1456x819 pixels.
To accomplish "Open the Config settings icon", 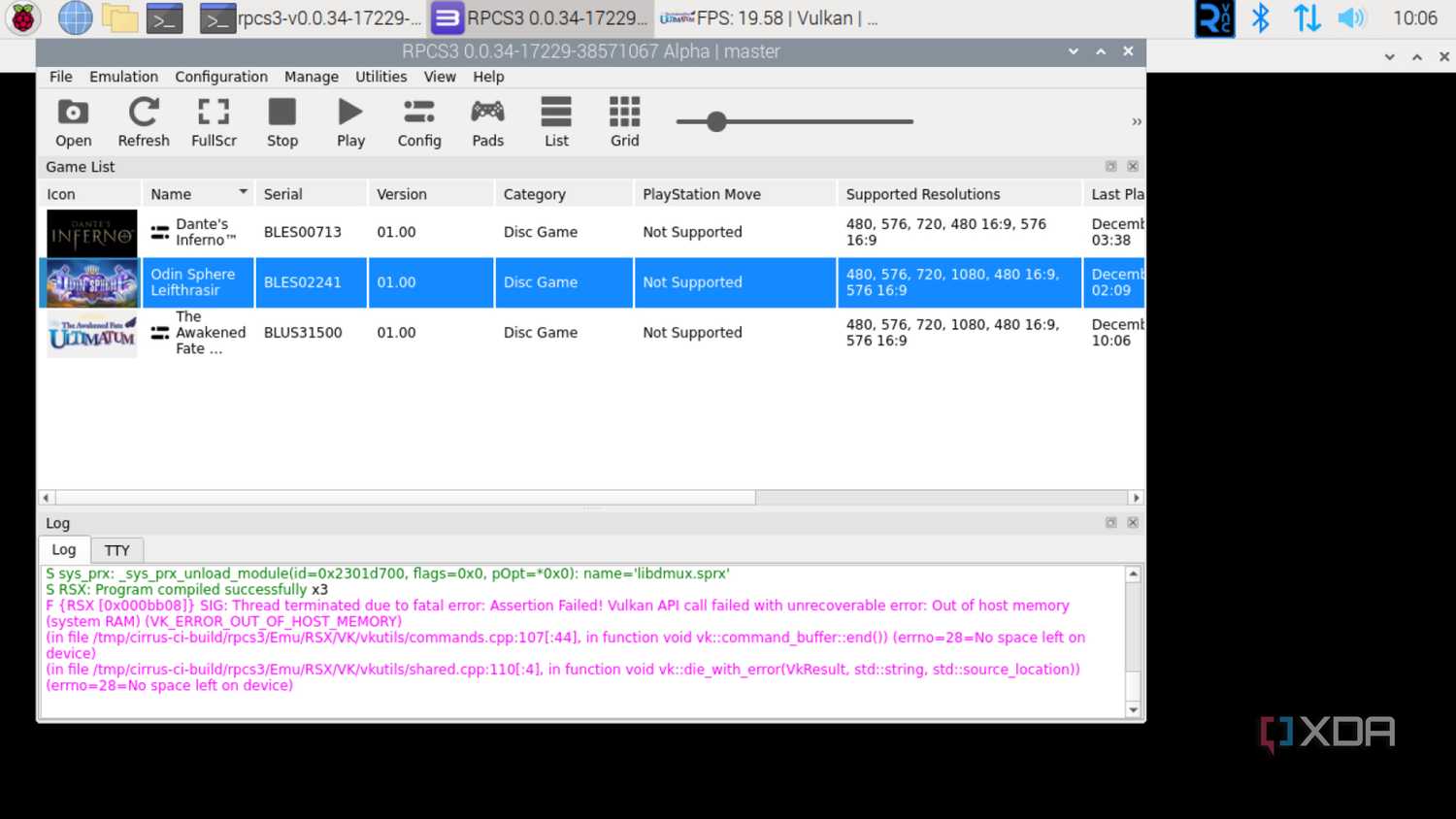I will coord(419,122).
